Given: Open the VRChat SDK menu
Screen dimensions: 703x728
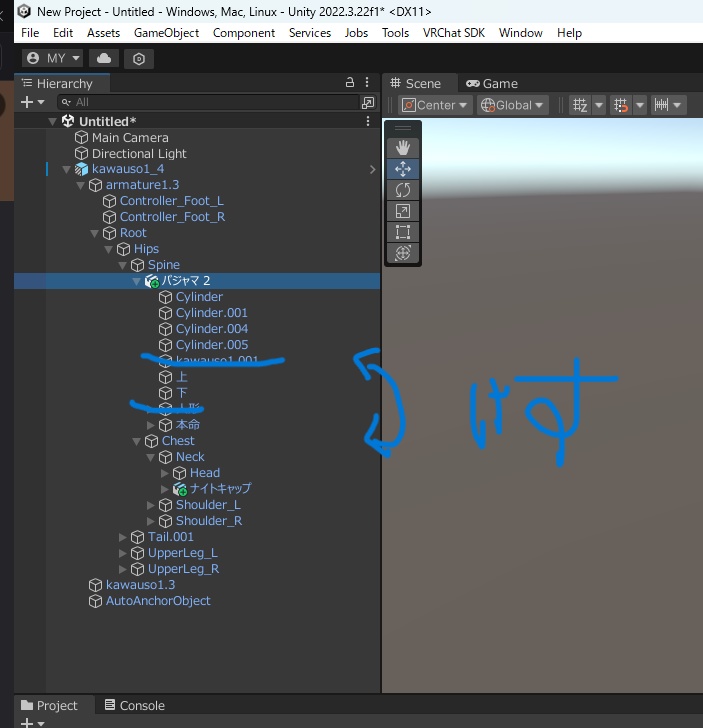Looking at the screenshot, I should pyautogui.click(x=454, y=33).
